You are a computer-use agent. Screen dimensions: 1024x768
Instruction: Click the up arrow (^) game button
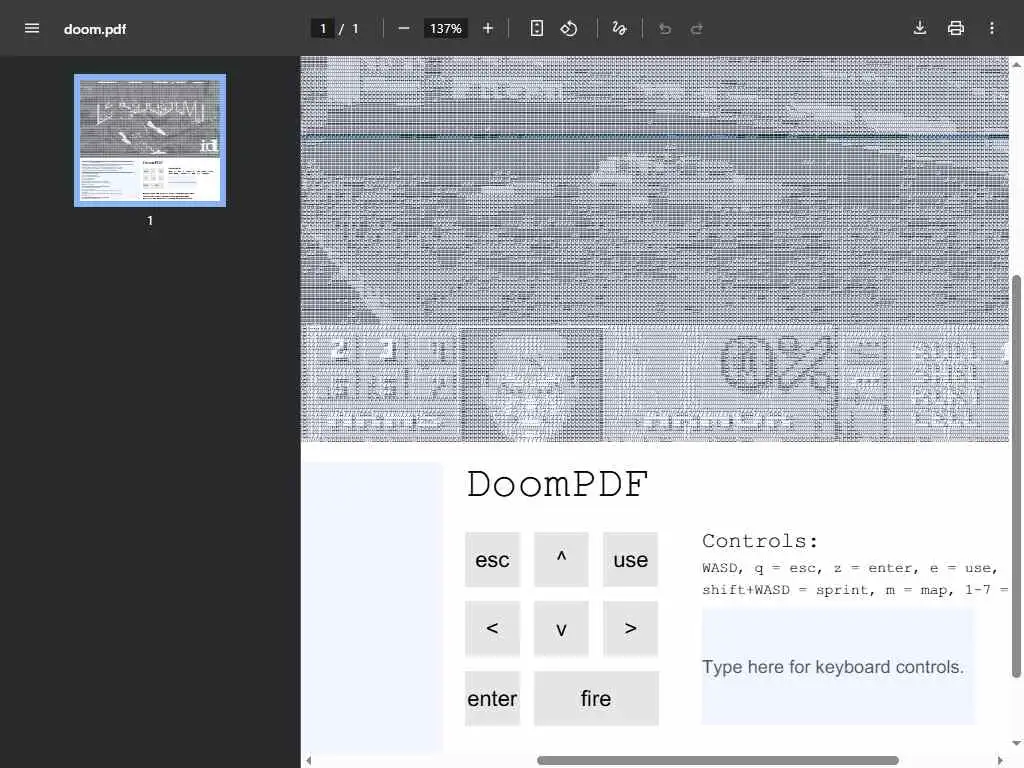[x=561, y=560]
